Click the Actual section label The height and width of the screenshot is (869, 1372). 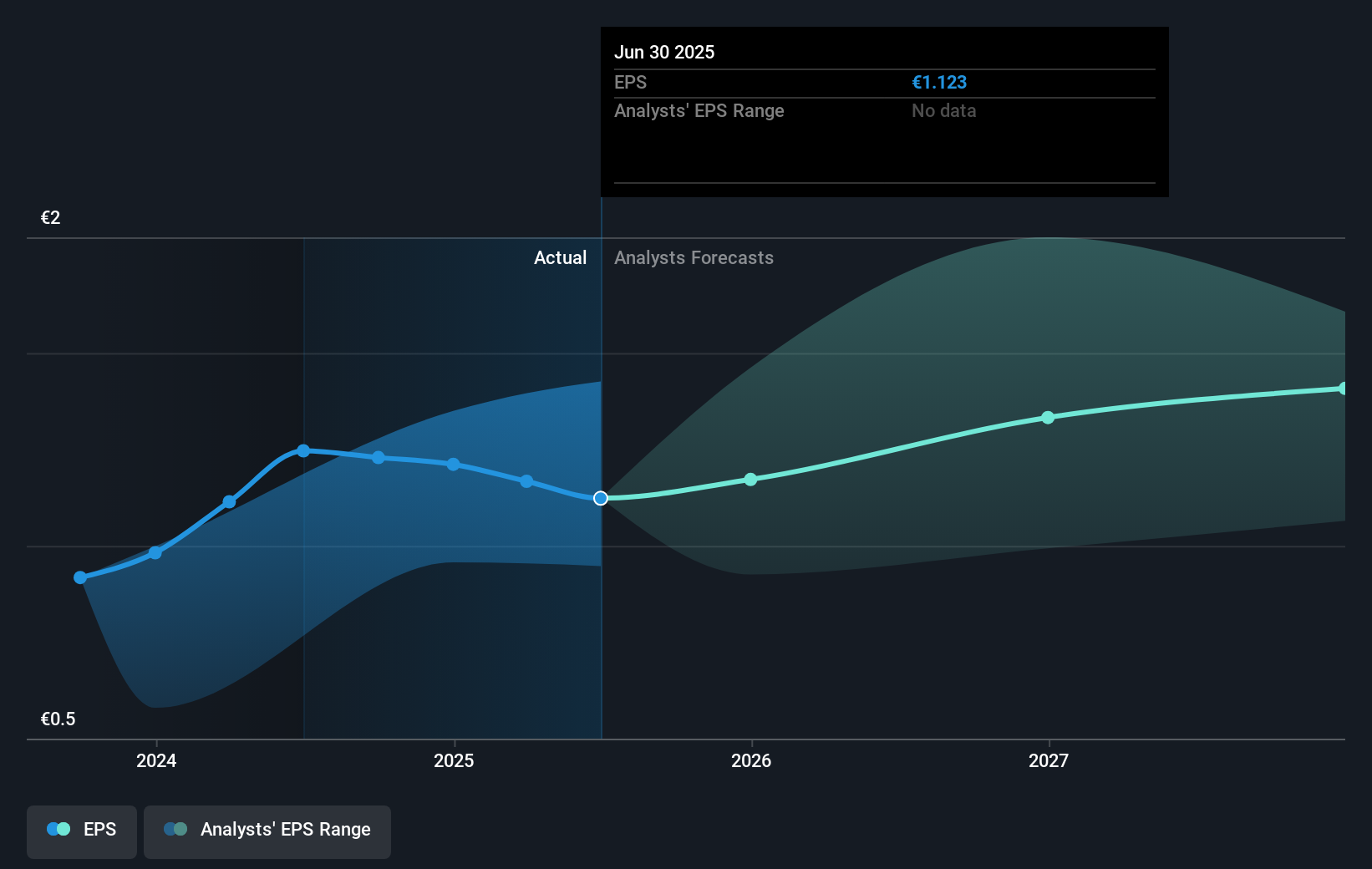click(x=560, y=257)
